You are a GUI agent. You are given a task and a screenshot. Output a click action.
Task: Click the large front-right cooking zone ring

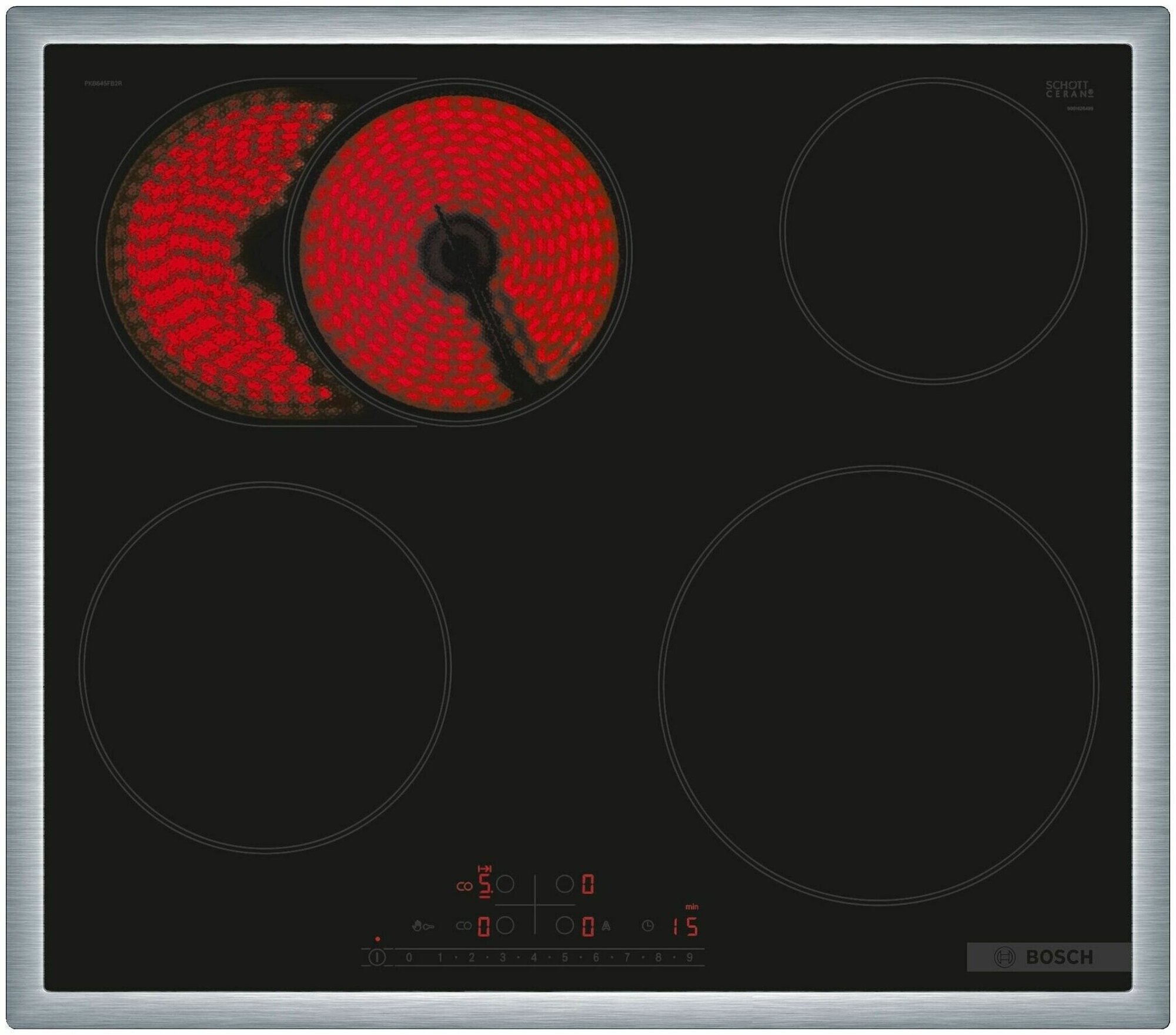tap(878, 683)
